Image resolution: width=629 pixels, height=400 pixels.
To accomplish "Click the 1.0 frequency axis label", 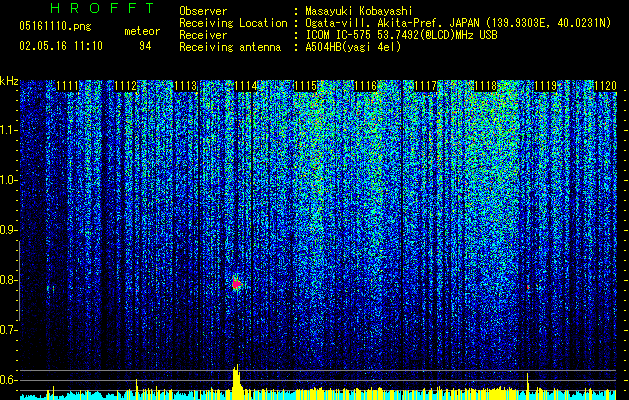I will tap(9, 181).
